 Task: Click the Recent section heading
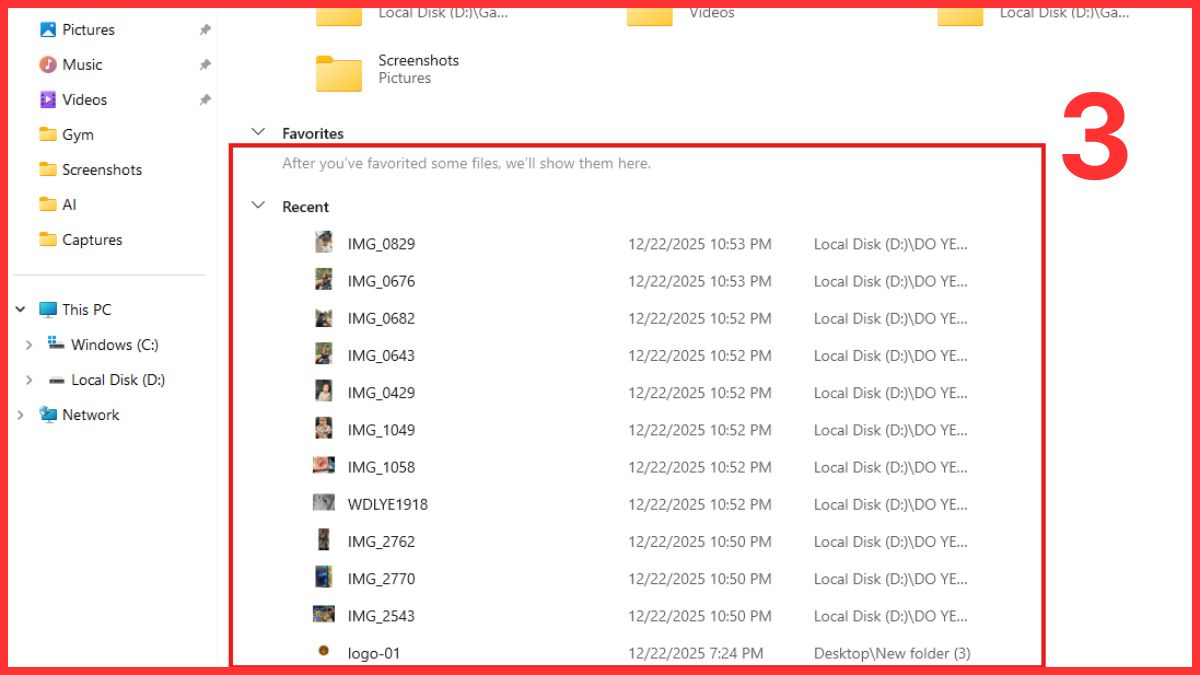pyautogui.click(x=305, y=207)
